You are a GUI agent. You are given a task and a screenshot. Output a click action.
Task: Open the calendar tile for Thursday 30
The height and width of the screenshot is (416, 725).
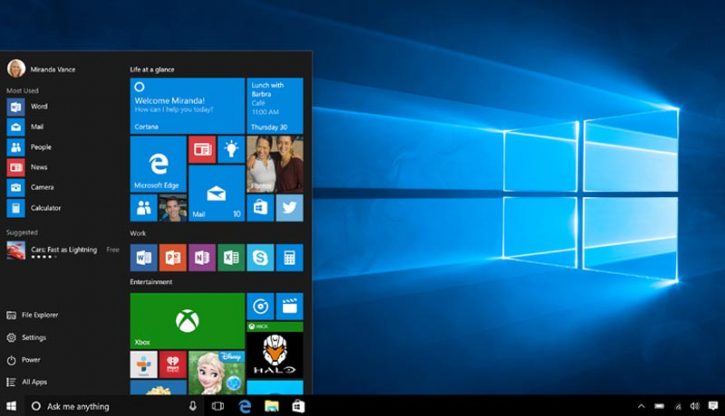(275, 106)
